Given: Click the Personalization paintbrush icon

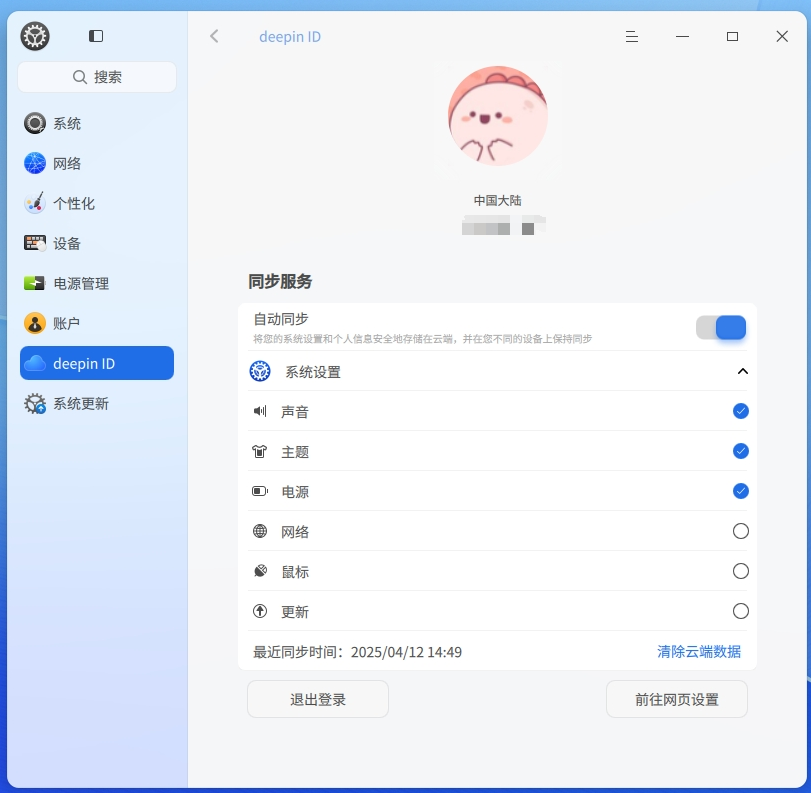Looking at the screenshot, I should click(35, 203).
